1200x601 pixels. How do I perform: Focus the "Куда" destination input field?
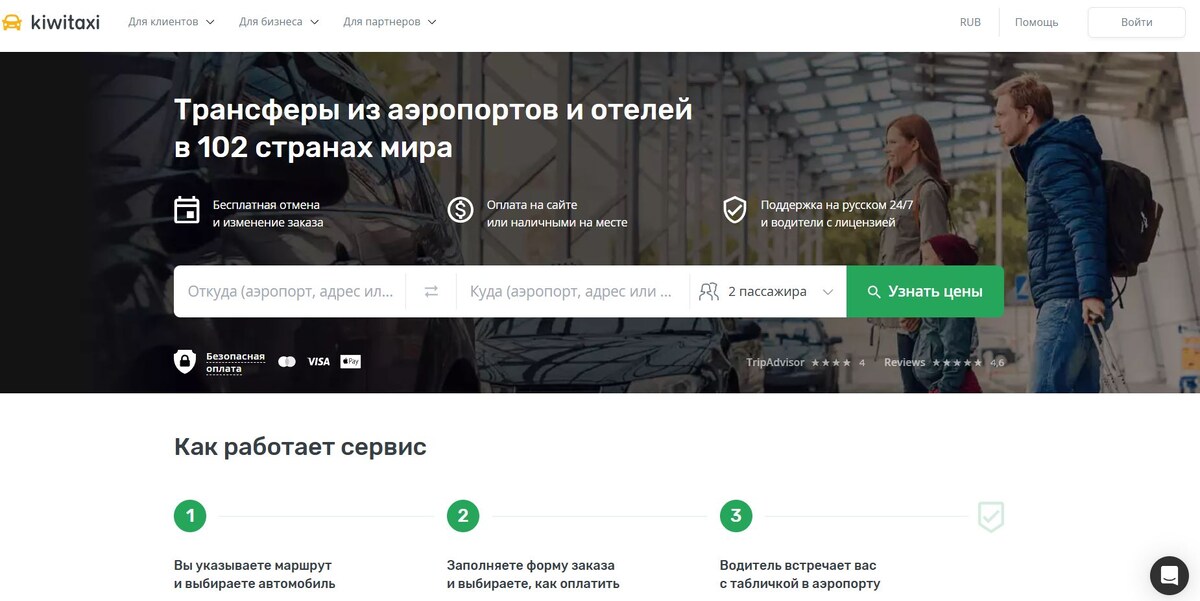(x=572, y=291)
